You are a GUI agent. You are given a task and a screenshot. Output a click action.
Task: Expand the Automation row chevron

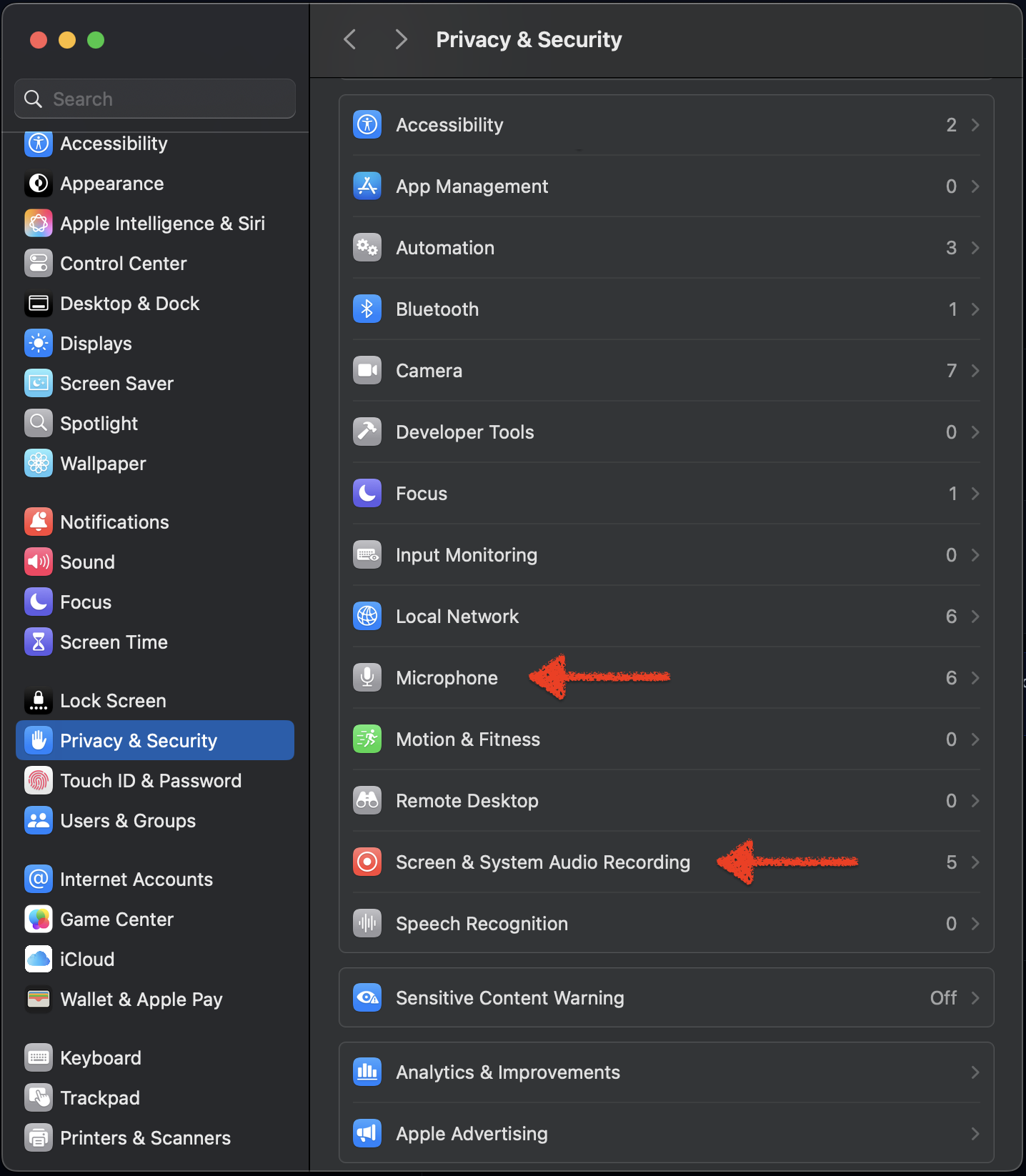point(975,248)
